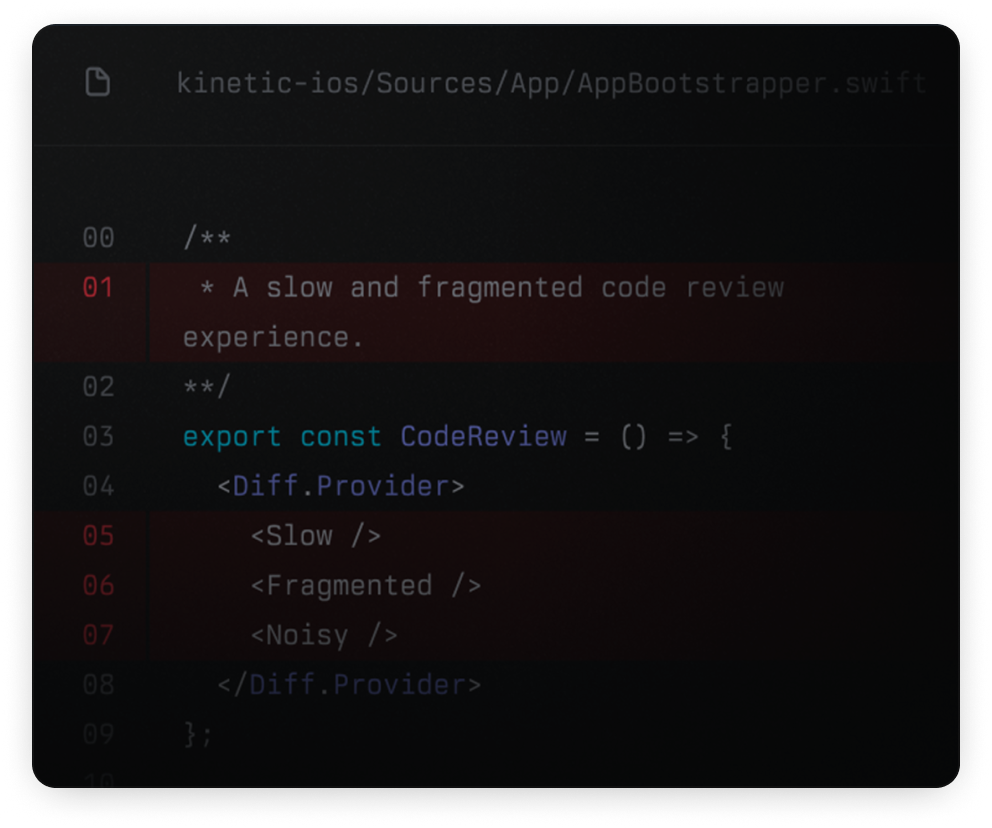
Task: Click the <Noisy /> component line
Action: pyautogui.click(x=324, y=635)
